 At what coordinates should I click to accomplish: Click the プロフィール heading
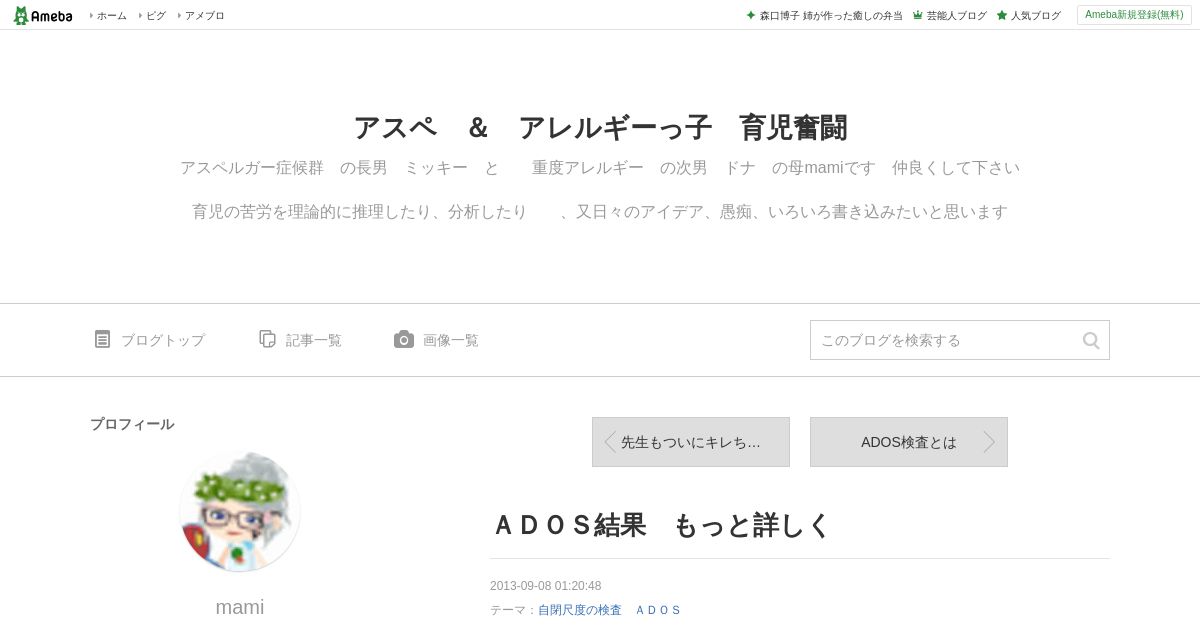[x=132, y=424]
